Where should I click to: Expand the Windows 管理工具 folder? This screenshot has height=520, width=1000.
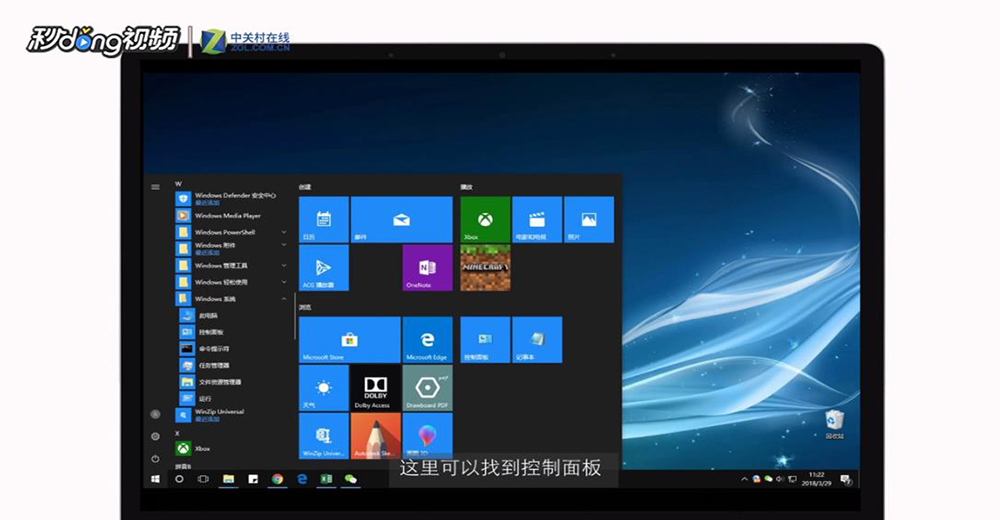coord(231,265)
